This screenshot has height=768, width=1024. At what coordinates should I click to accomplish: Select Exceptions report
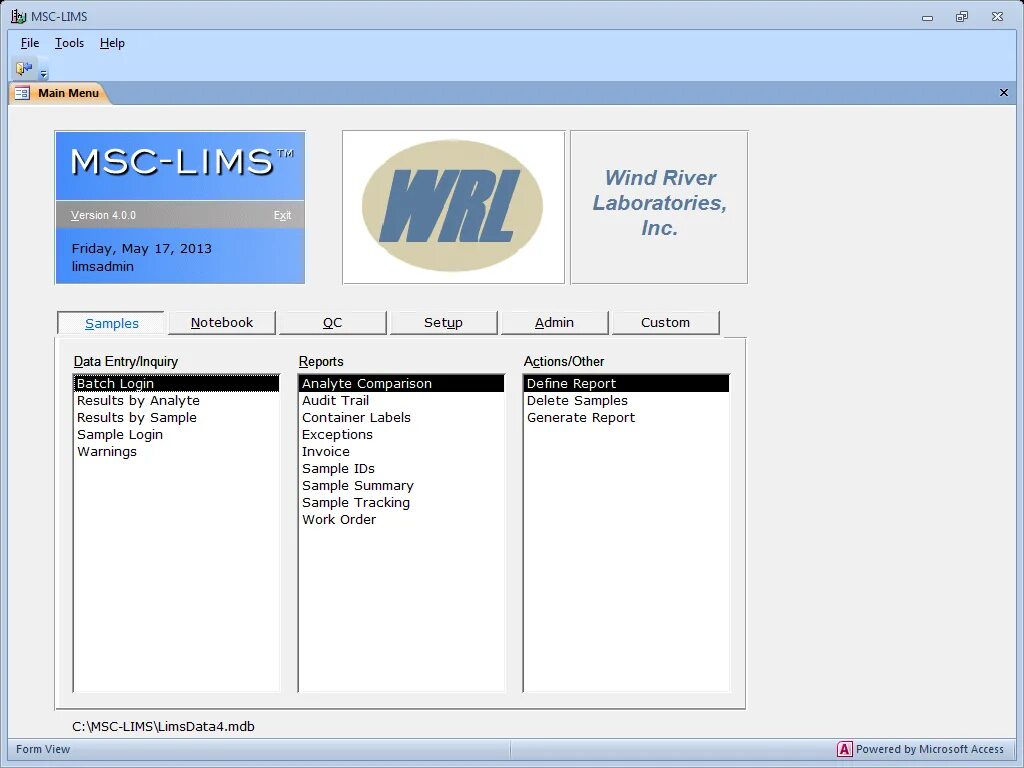pos(402,434)
